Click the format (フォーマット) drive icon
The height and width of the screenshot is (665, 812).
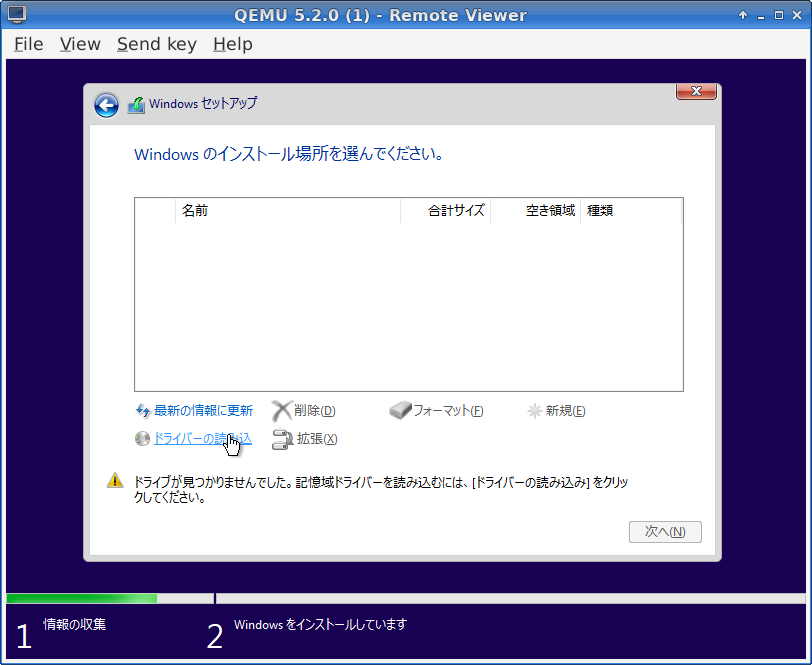[400, 411]
